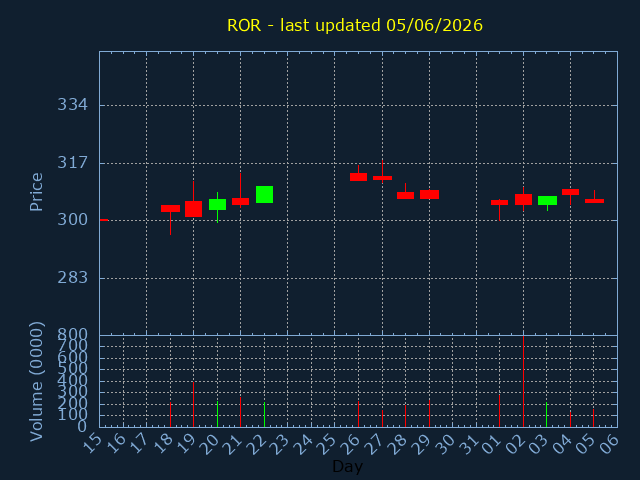The width and height of the screenshot is (640, 480).
Task: Click the red volume bar for day 04
Action: pyautogui.click(x=570, y=420)
